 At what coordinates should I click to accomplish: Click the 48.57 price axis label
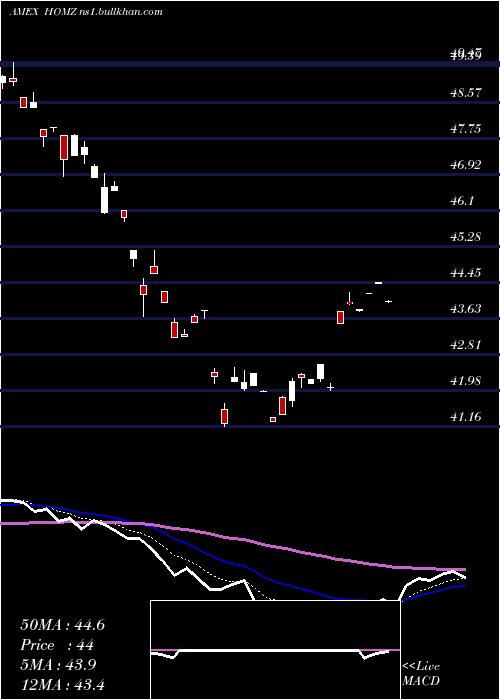466,93
